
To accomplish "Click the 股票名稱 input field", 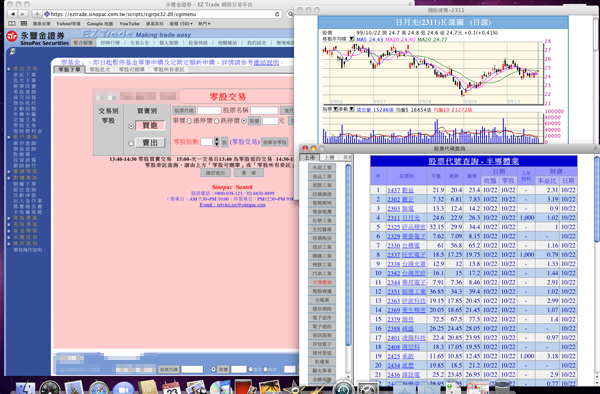I will 264,111.
